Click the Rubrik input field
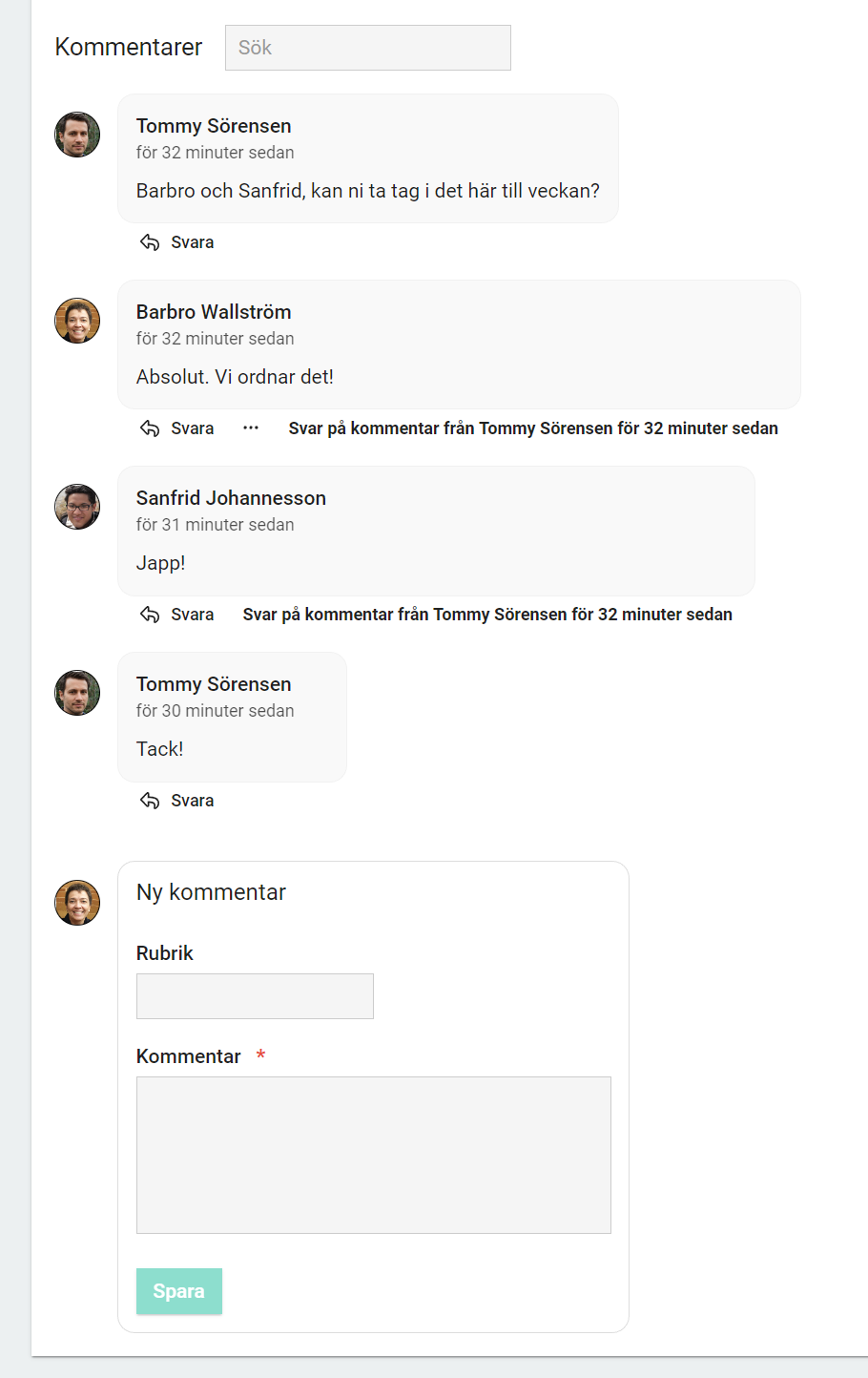Viewport: 868px width, 1378px height. (254, 995)
